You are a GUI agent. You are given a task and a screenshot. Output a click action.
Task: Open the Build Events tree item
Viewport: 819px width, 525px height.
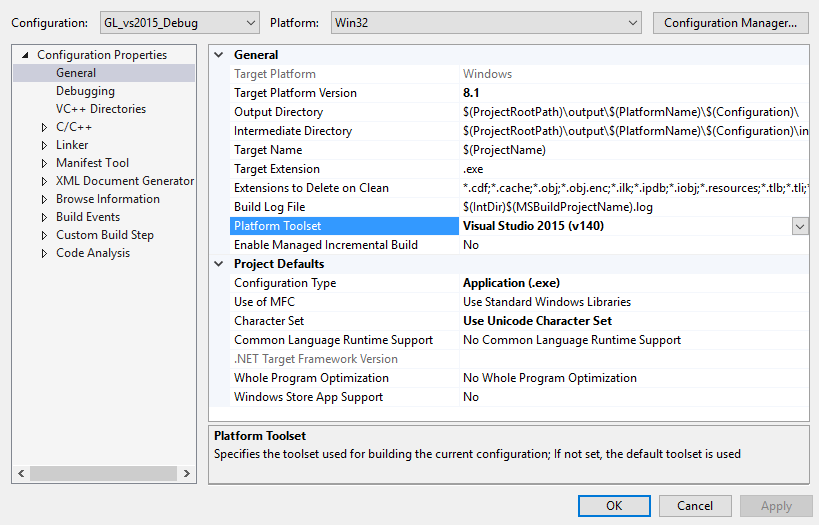[x=88, y=217]
